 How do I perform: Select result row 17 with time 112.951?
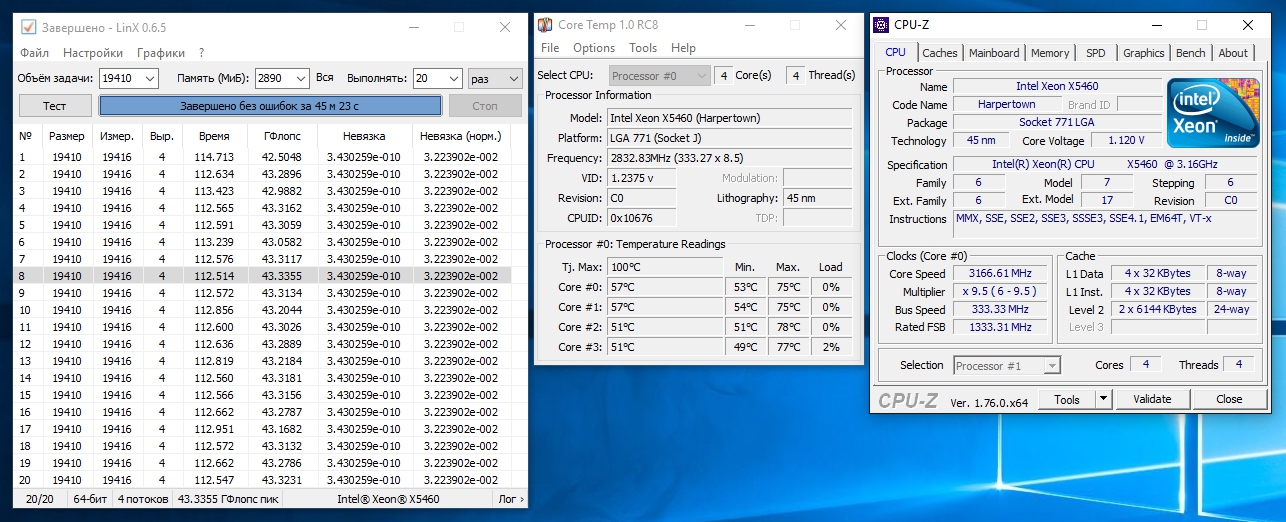(264, 429)
